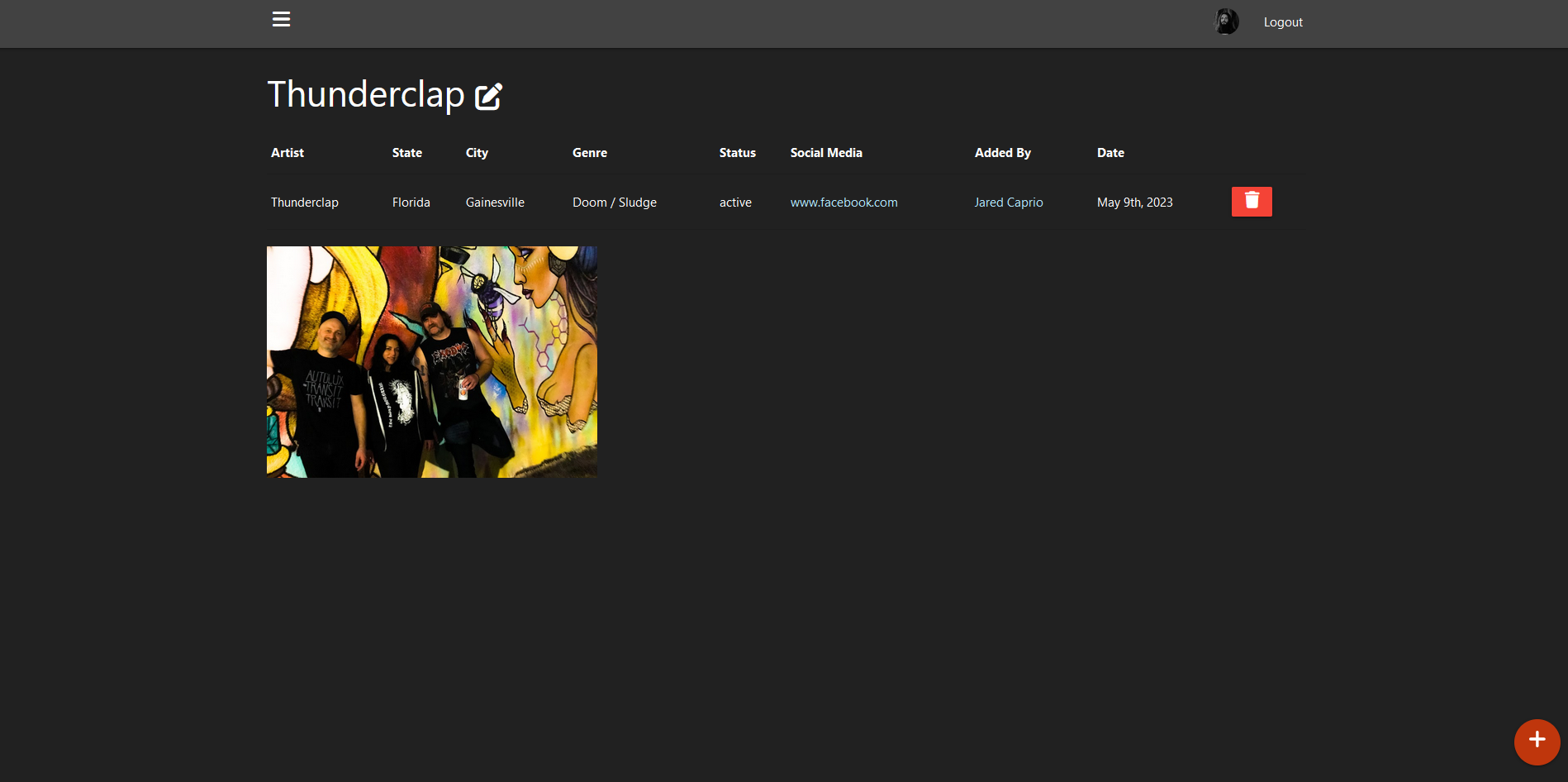Select the Thunderclap artist cell
Screen dimensions: 1568x782
[305, 203]
